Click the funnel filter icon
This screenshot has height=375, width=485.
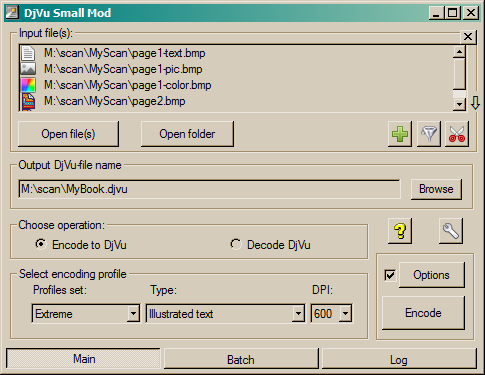point(429,134)
